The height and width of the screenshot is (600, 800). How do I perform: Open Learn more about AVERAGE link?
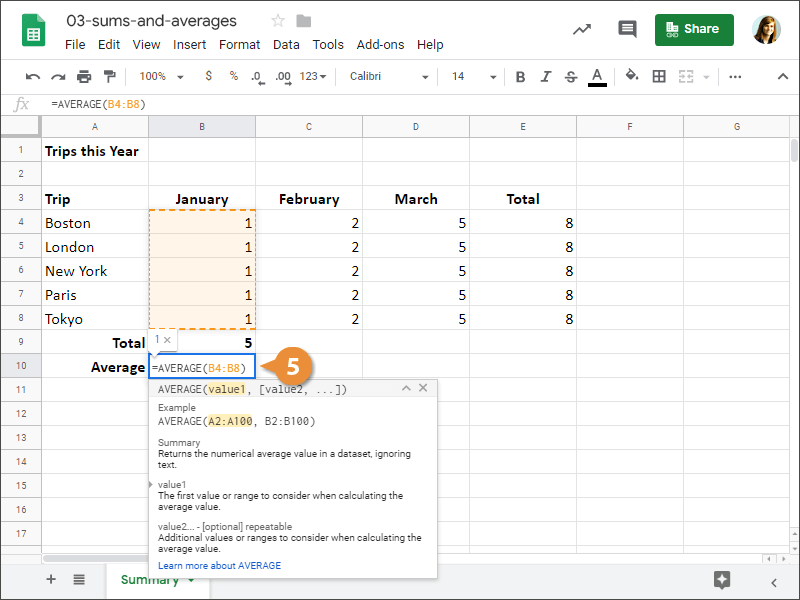tap(219, 565)
